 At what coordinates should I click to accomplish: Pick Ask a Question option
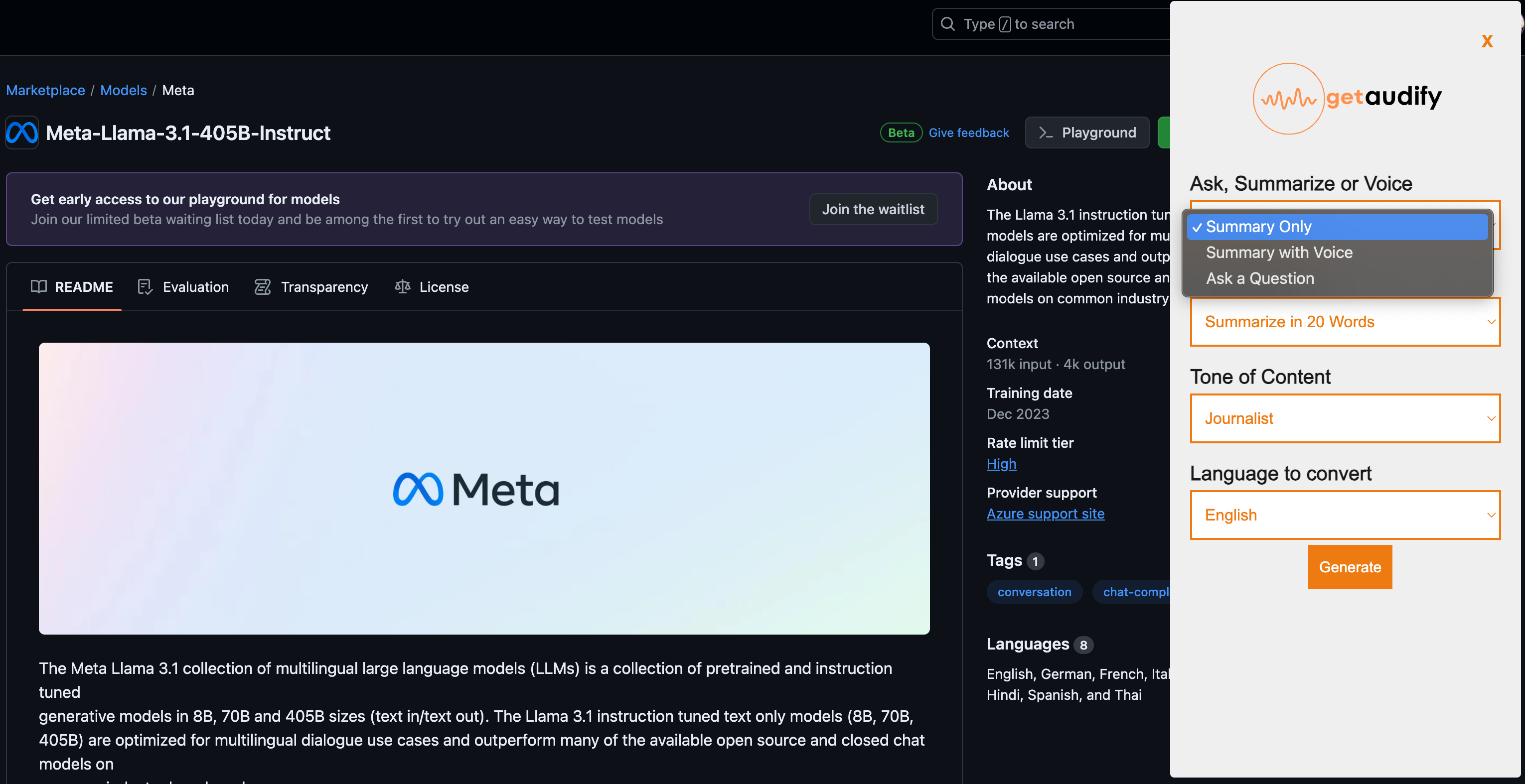pyautogui.click(x=1337, y=279)
